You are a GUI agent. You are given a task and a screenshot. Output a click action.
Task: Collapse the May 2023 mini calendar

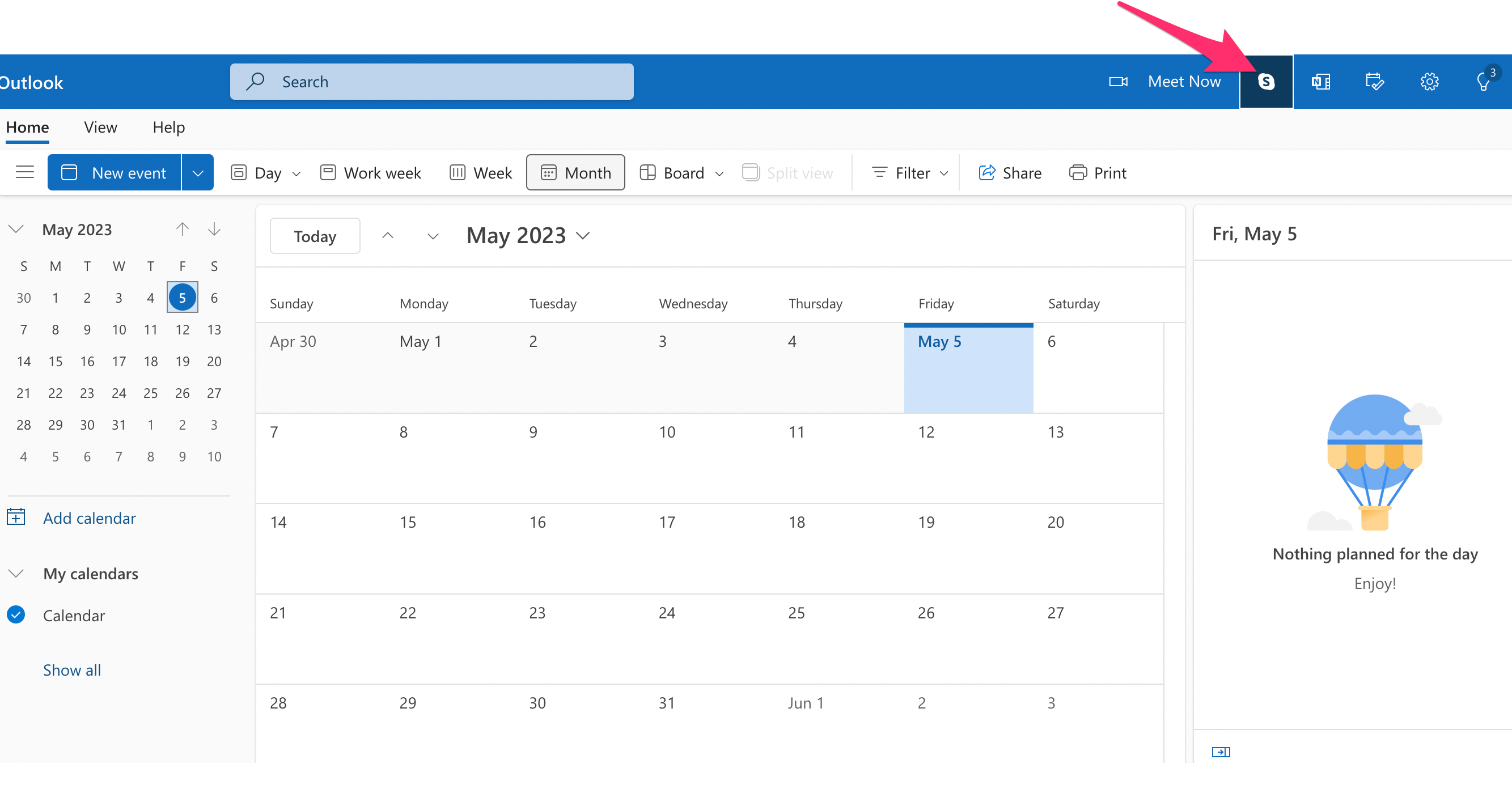(15, 229)
